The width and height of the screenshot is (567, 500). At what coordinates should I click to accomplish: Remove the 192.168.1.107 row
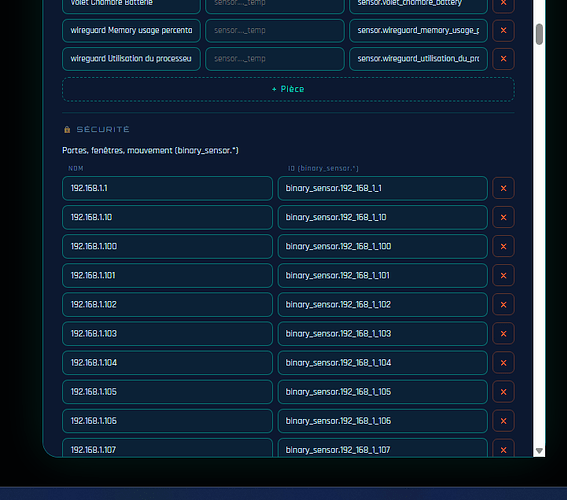pos(503,449)
